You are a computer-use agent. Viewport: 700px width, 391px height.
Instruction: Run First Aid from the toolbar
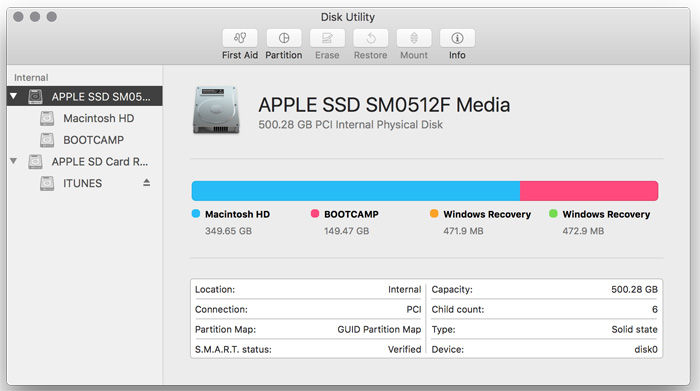[x=240, y=38]
